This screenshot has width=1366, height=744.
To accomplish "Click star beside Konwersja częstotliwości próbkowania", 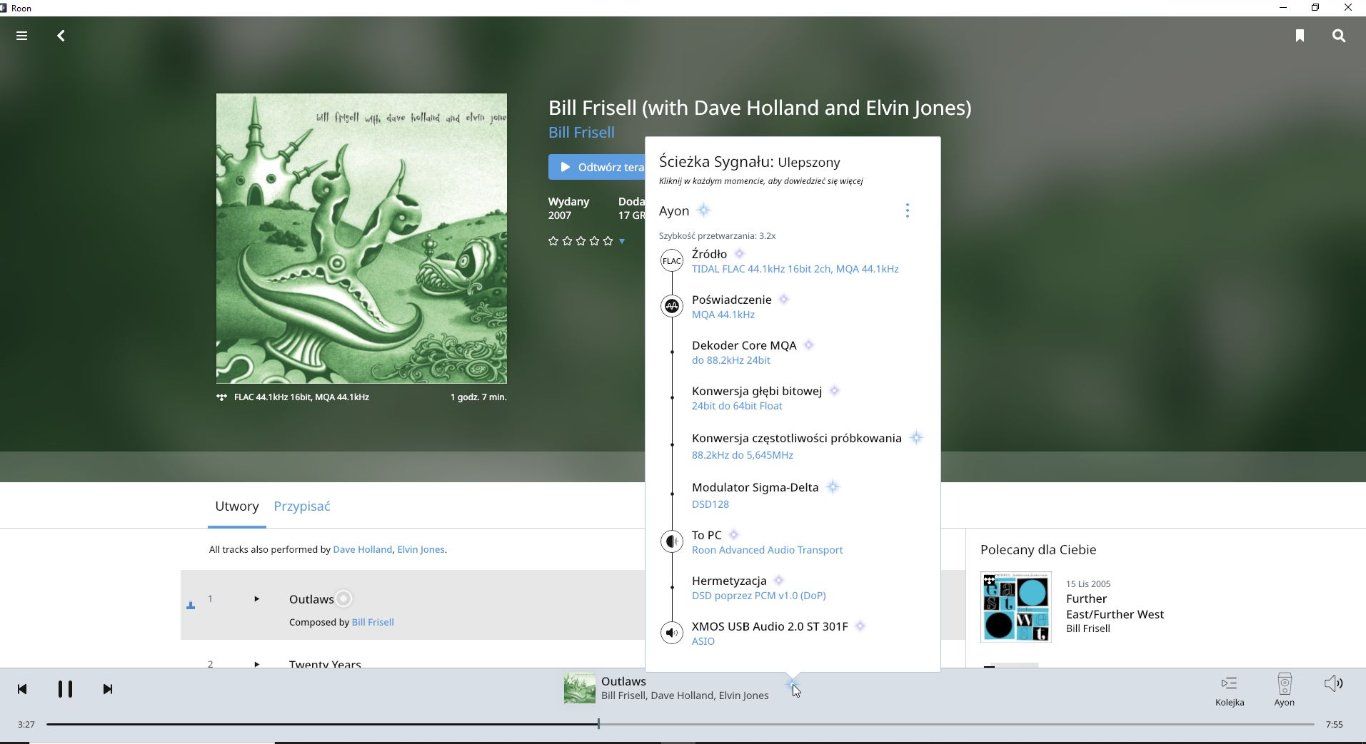I will (916, 438).
